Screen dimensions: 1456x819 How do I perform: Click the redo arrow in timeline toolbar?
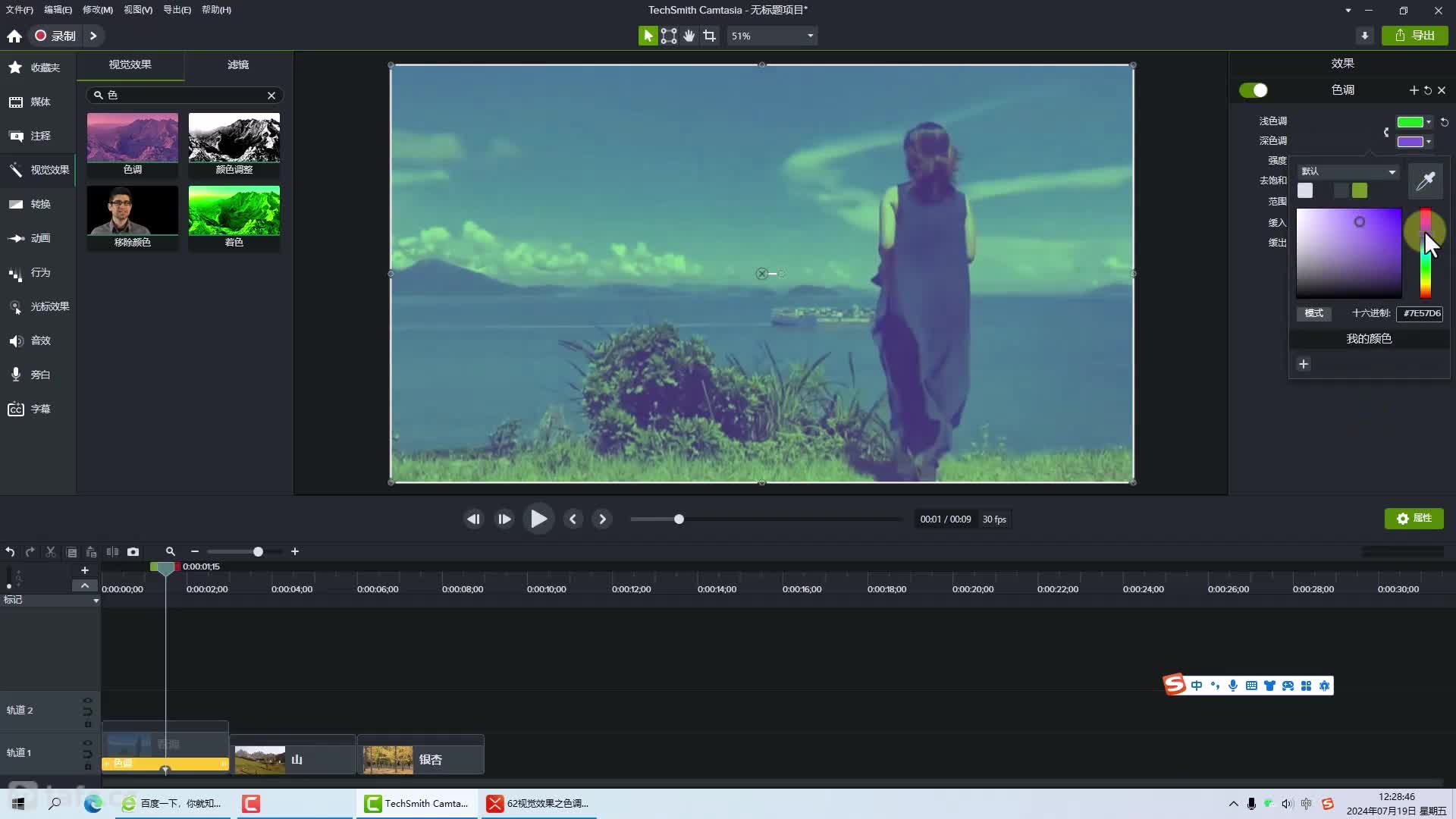coord(30,552)
